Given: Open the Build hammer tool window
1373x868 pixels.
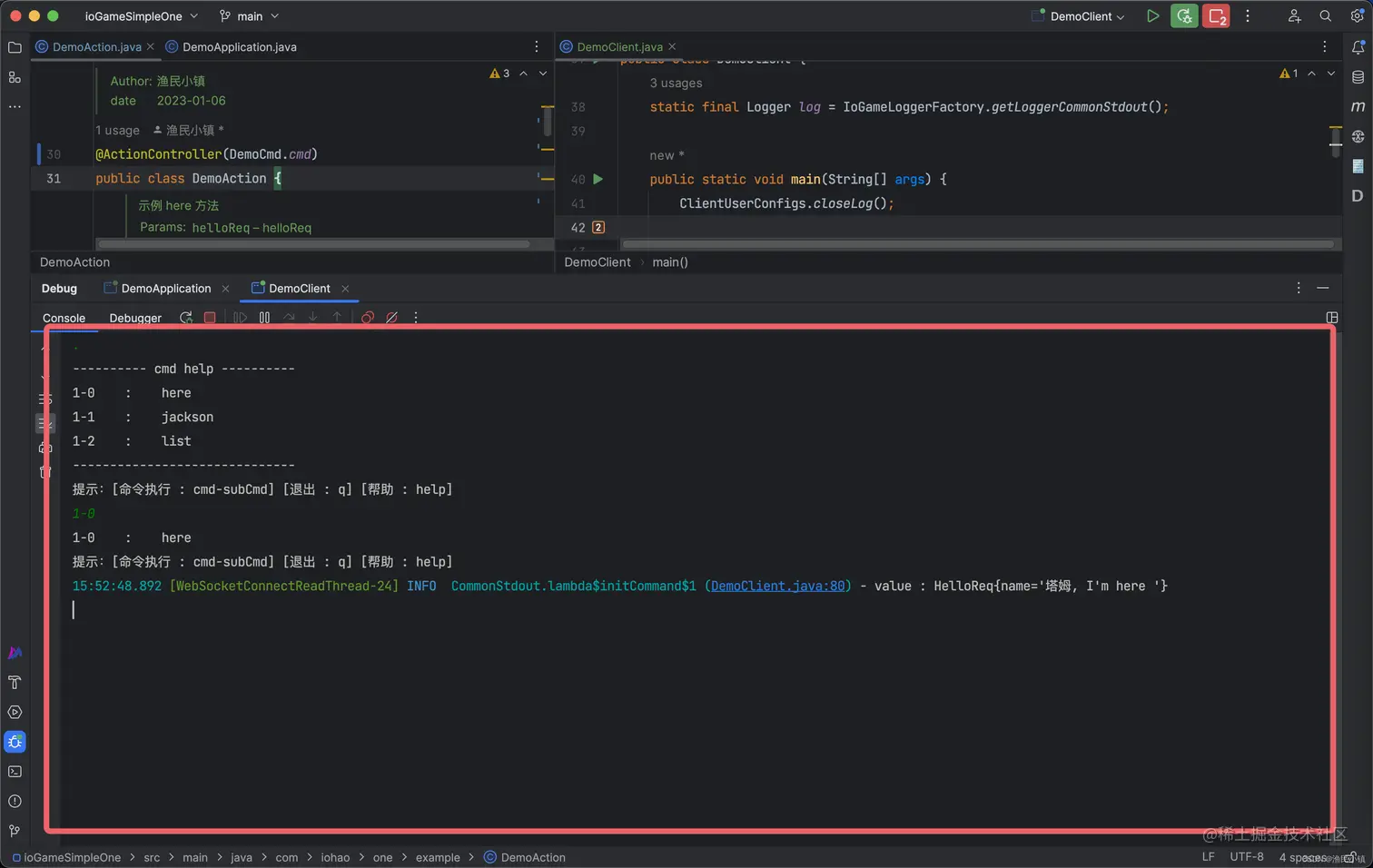Looking at the screenshot, I should [15, 683].
